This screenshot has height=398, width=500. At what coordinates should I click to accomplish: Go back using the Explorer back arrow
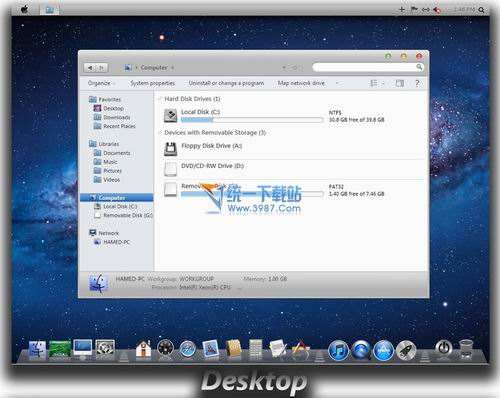90,68
